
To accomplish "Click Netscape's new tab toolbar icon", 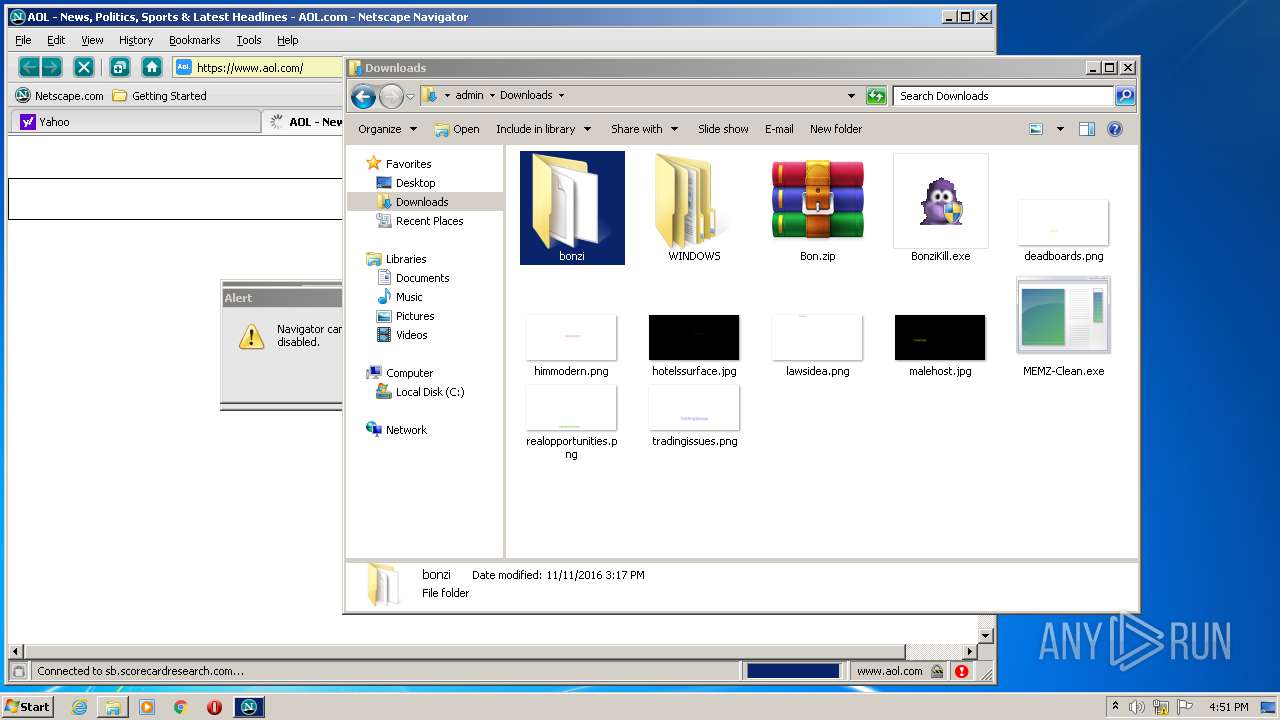I will tap(119, 67).
